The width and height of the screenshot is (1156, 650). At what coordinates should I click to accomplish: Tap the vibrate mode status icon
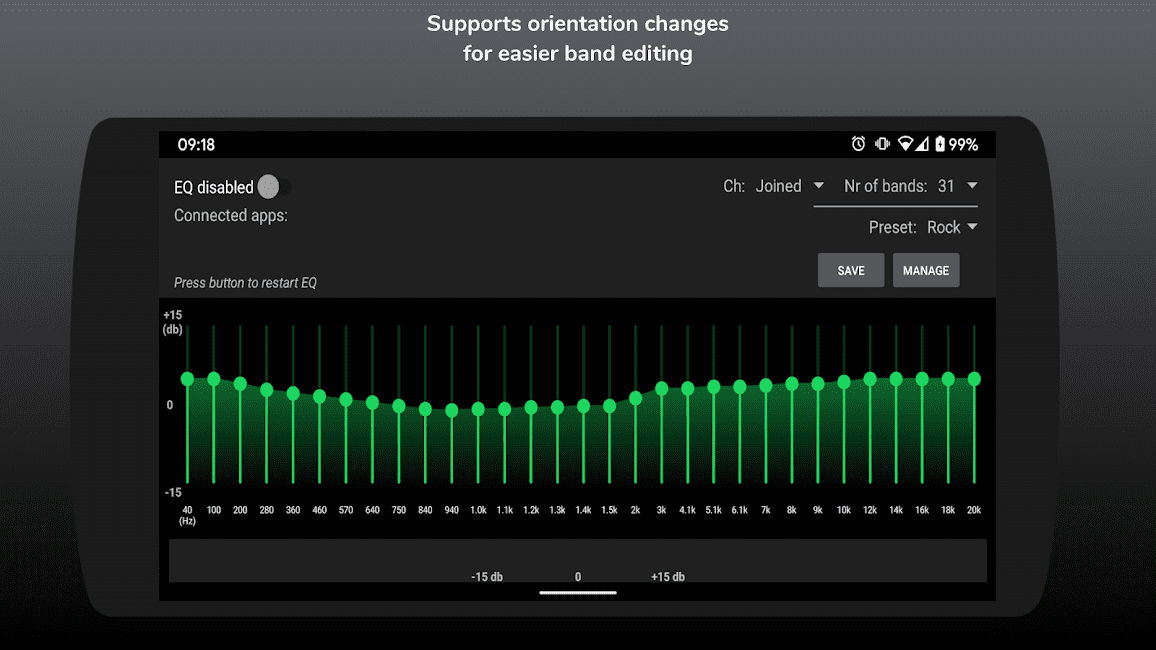coord(882,144)
